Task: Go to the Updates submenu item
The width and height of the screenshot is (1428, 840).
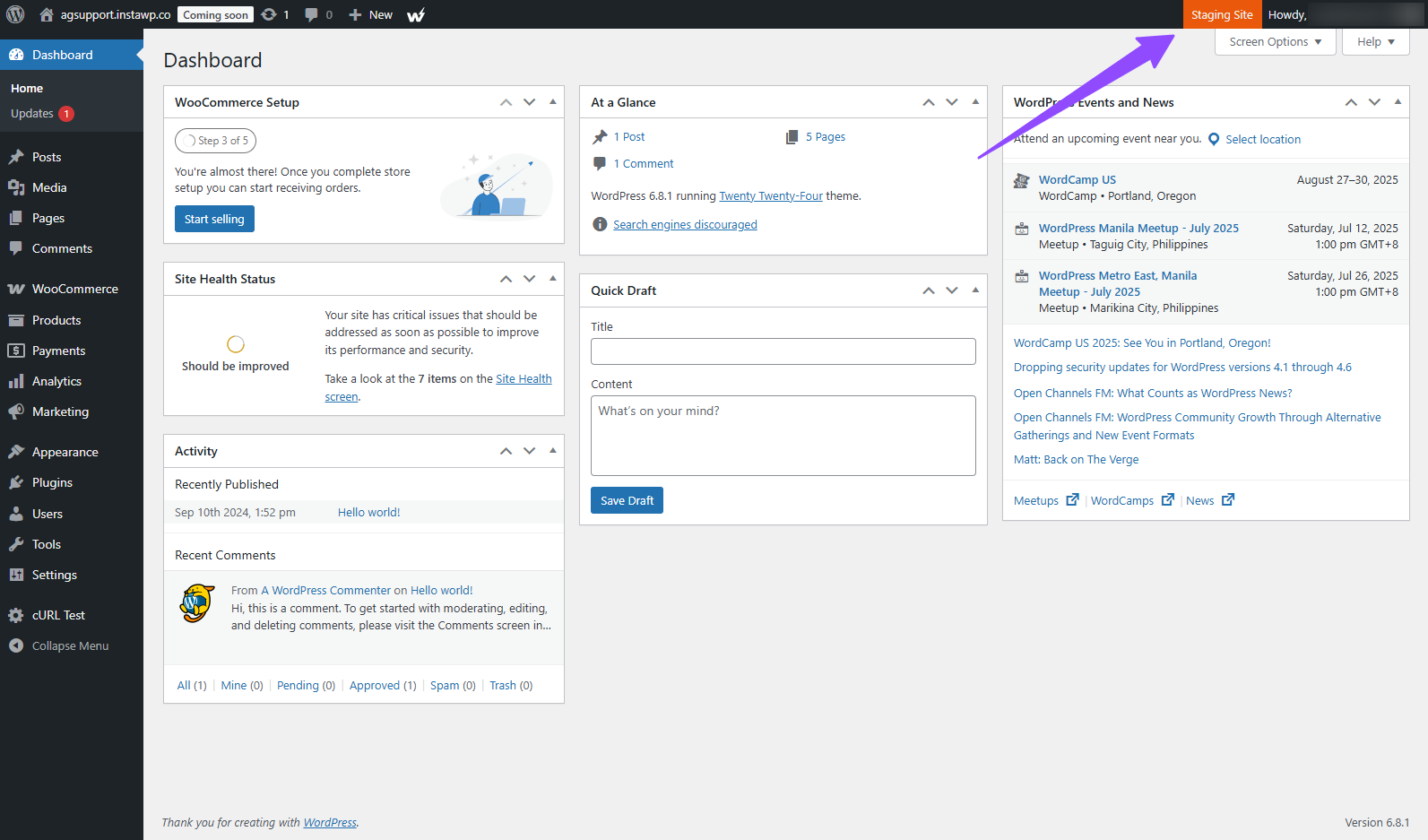Action: point(32,114)
